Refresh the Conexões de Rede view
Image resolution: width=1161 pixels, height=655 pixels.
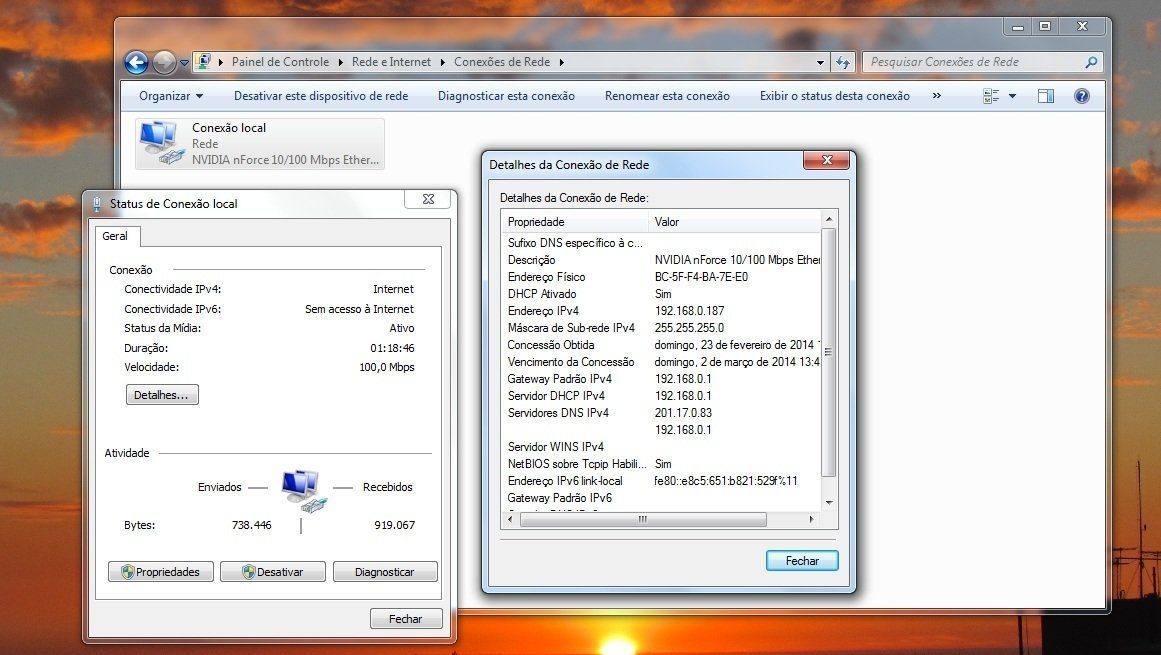tap(843, 63)
